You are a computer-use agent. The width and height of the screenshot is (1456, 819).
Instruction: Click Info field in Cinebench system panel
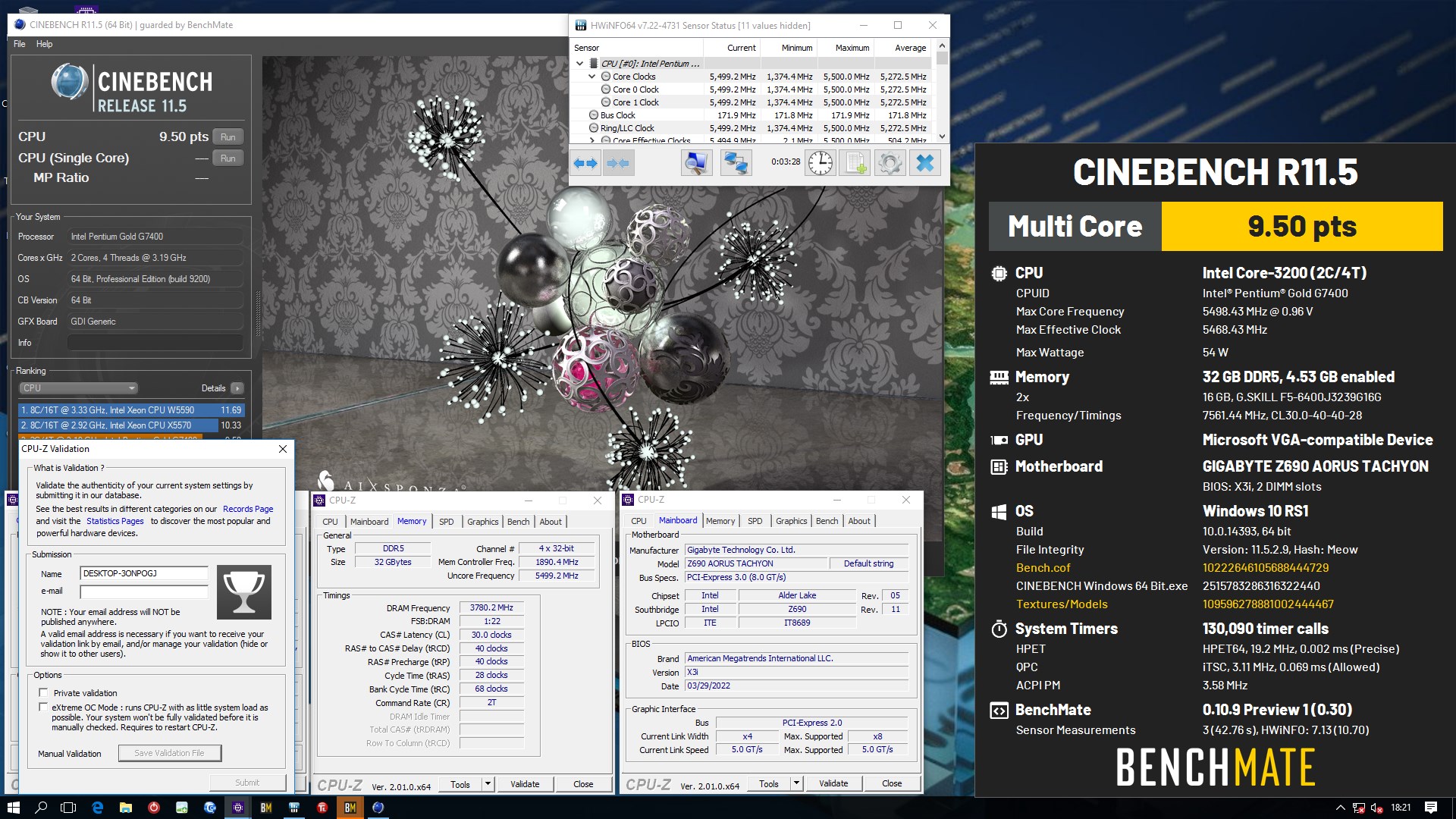pyautogui.click(x=155, y=343)
